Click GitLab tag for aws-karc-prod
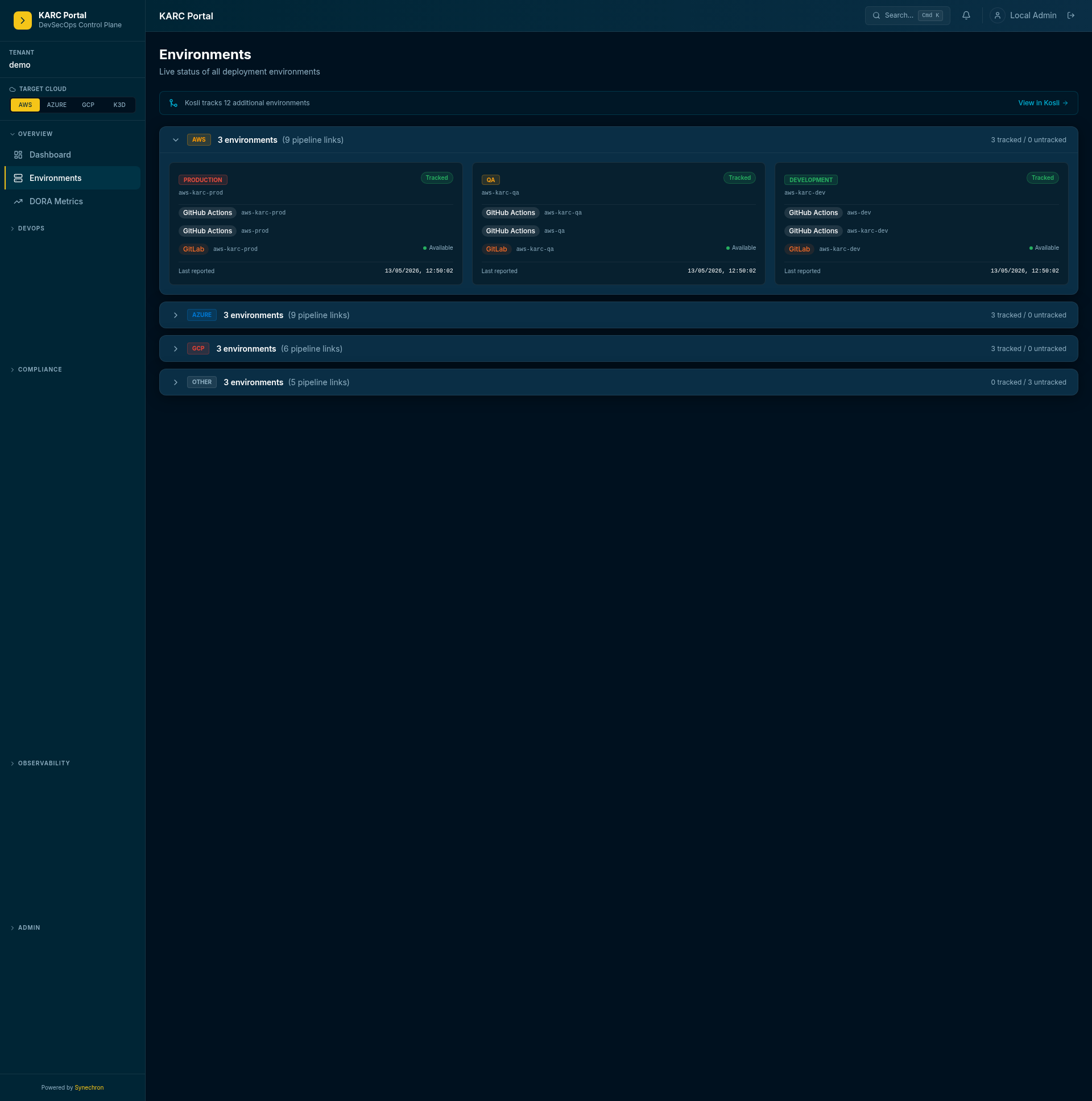The height and width of the screenshot is (1101, 1092). 193,249
